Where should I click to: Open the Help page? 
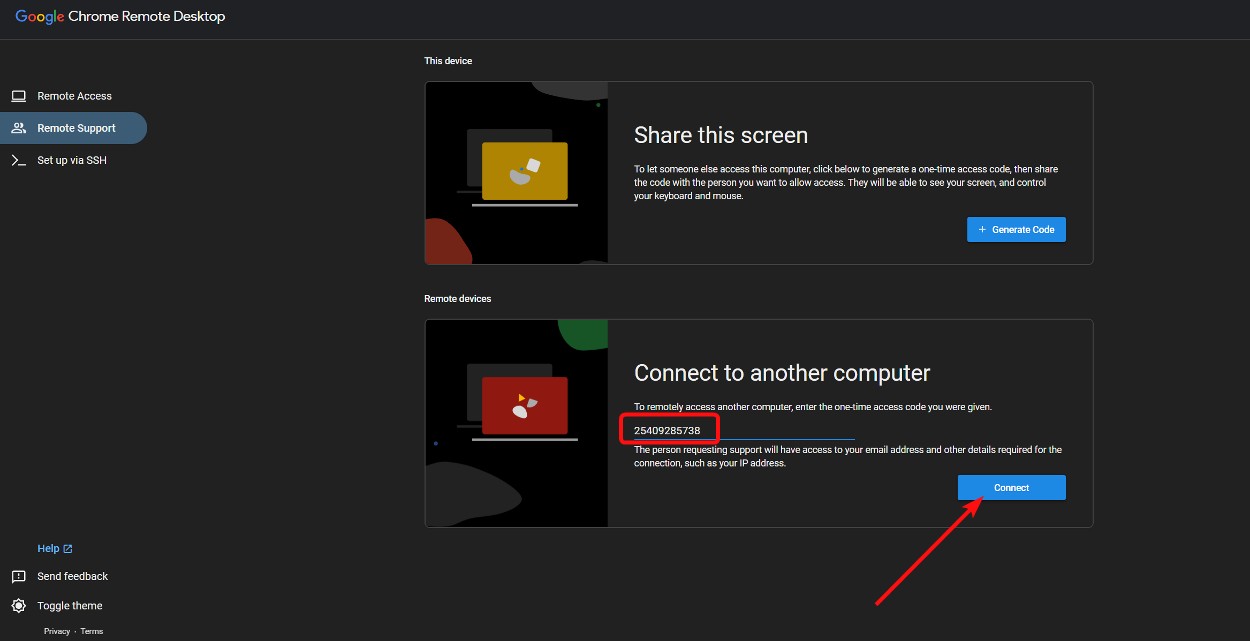48,548
